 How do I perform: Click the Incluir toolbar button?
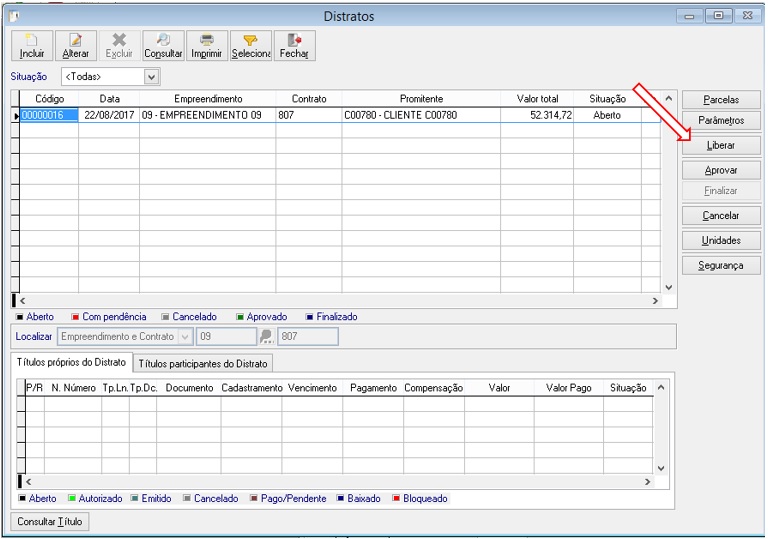click(32, 46)
